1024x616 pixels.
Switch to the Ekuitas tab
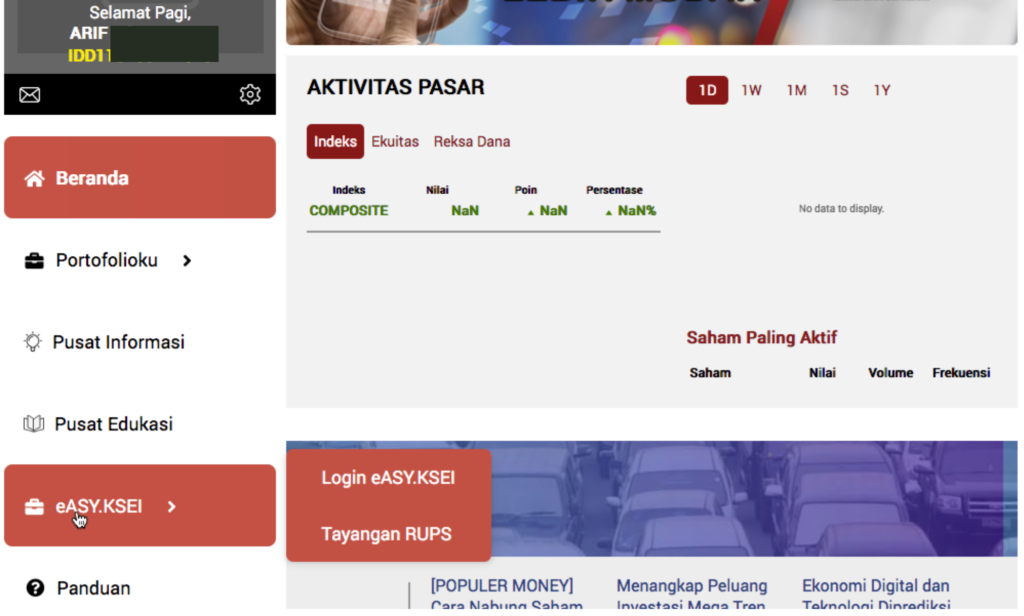395,142
